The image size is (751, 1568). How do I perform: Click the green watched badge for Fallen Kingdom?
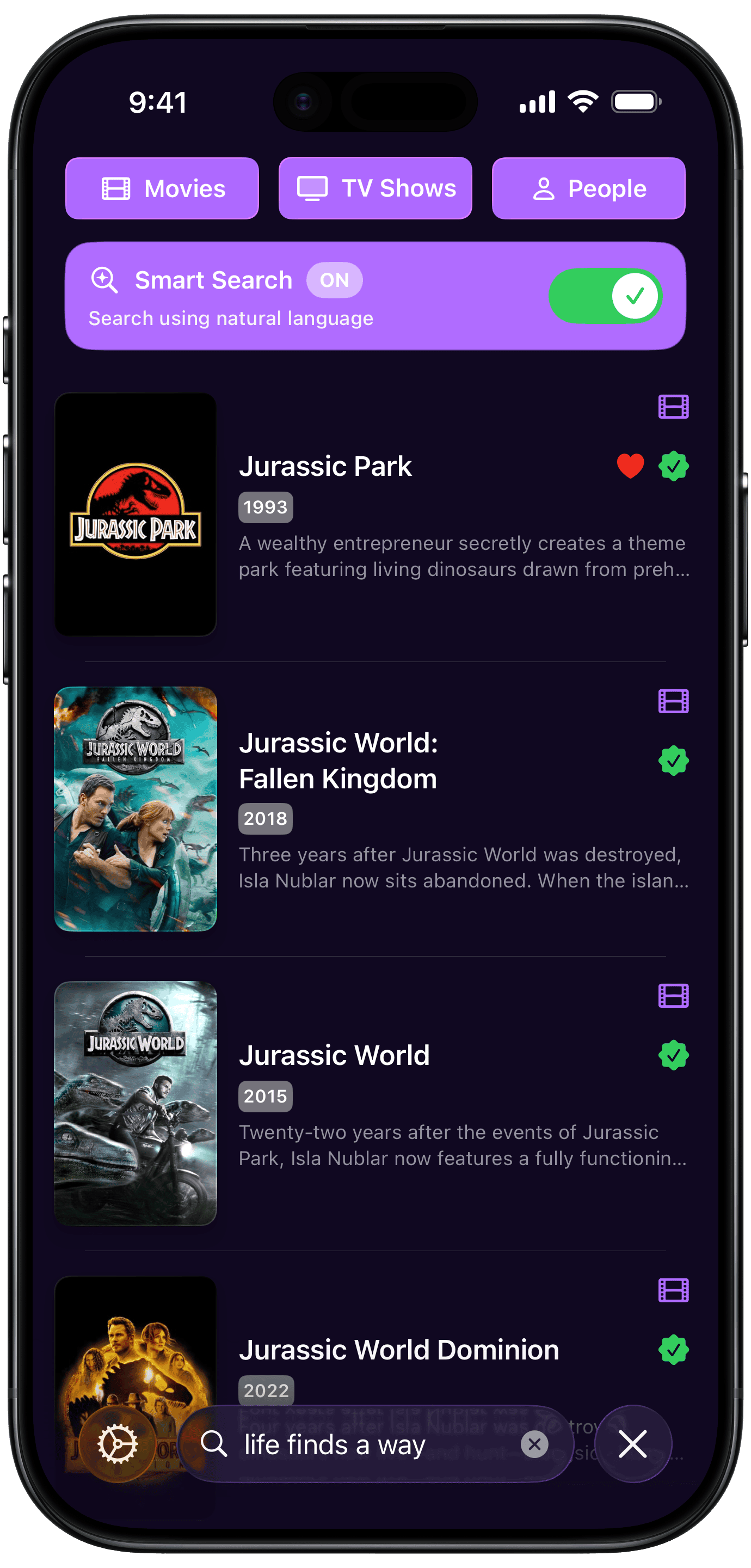click(x=673, y=761)
